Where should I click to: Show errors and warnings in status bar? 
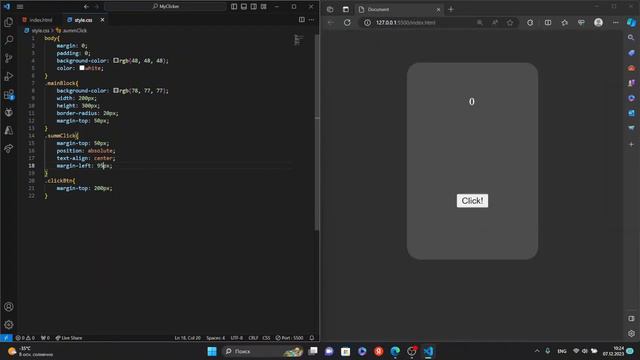point(25,338)
